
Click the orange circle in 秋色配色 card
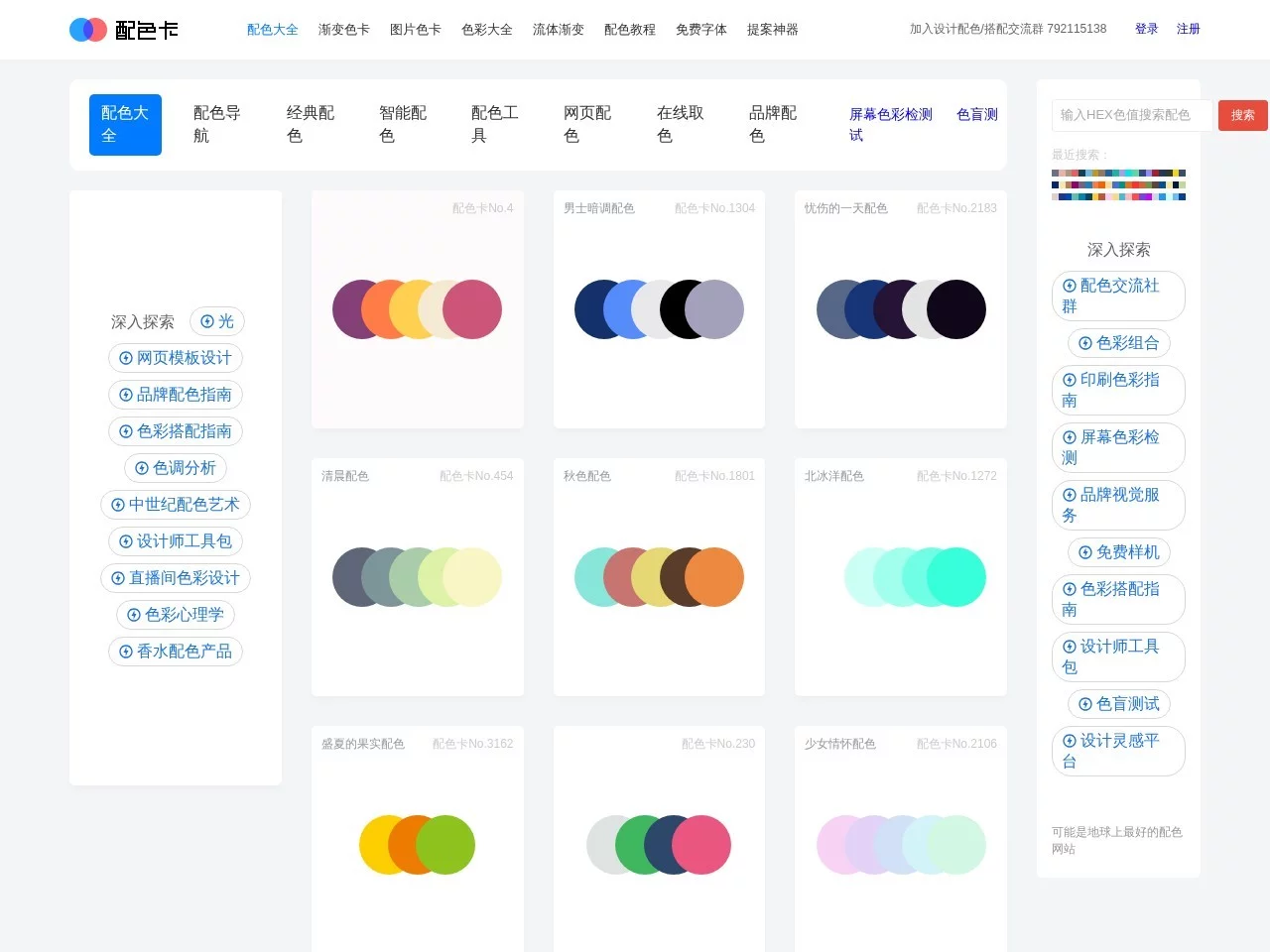714,577
